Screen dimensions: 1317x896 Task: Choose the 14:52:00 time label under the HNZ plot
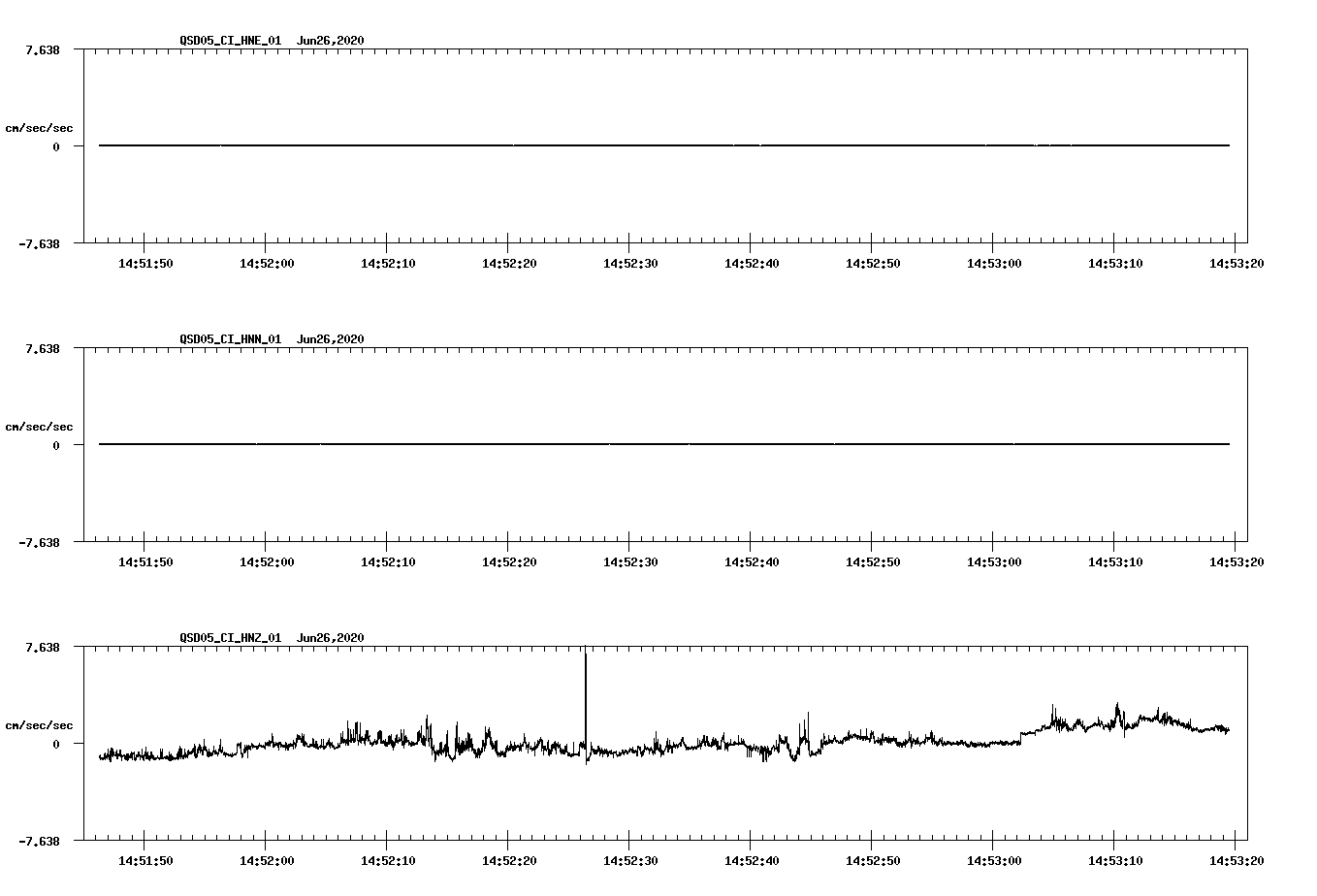click(x=267, y=860)
